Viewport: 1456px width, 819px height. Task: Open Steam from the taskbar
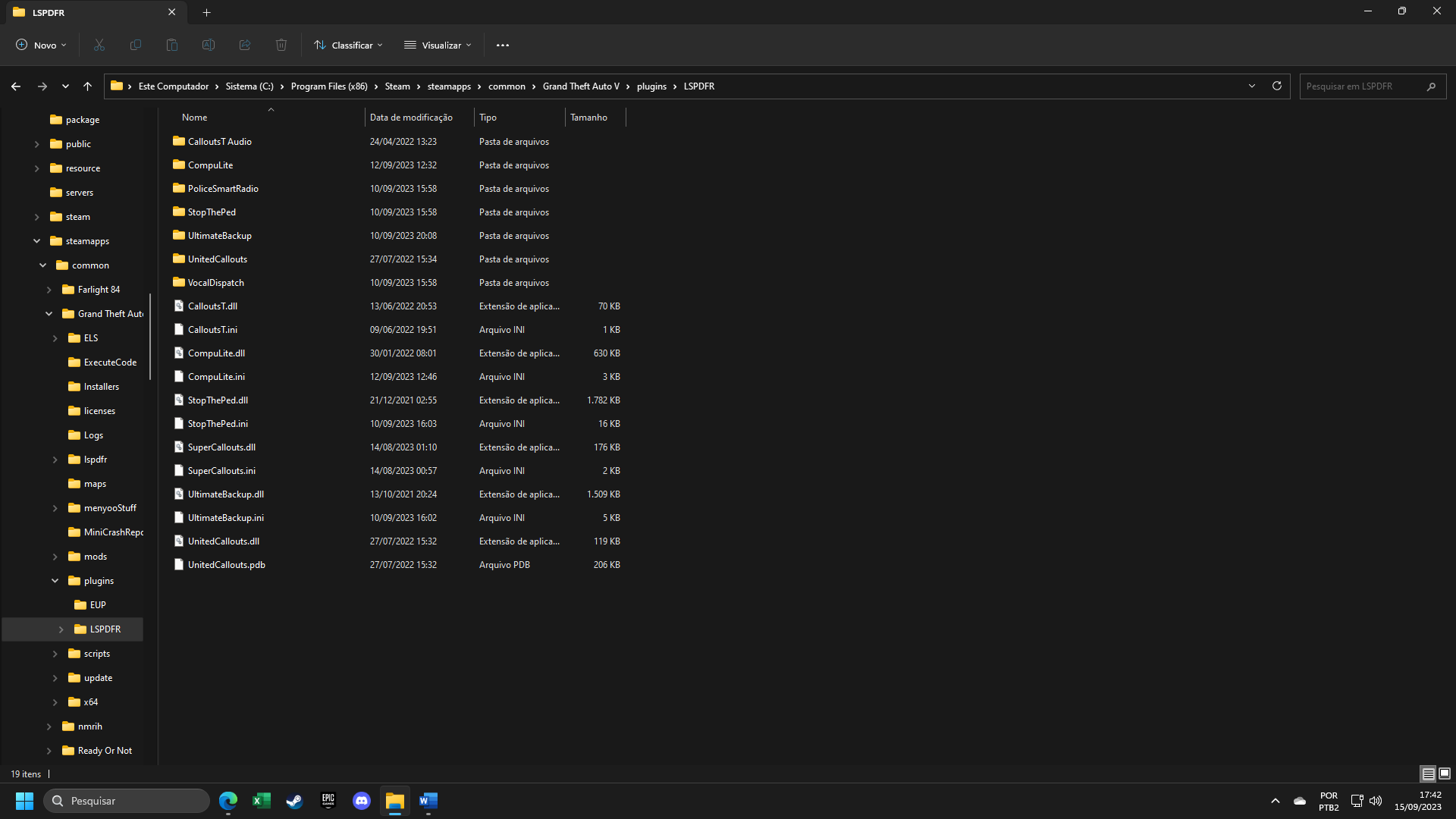coord(294,801)
